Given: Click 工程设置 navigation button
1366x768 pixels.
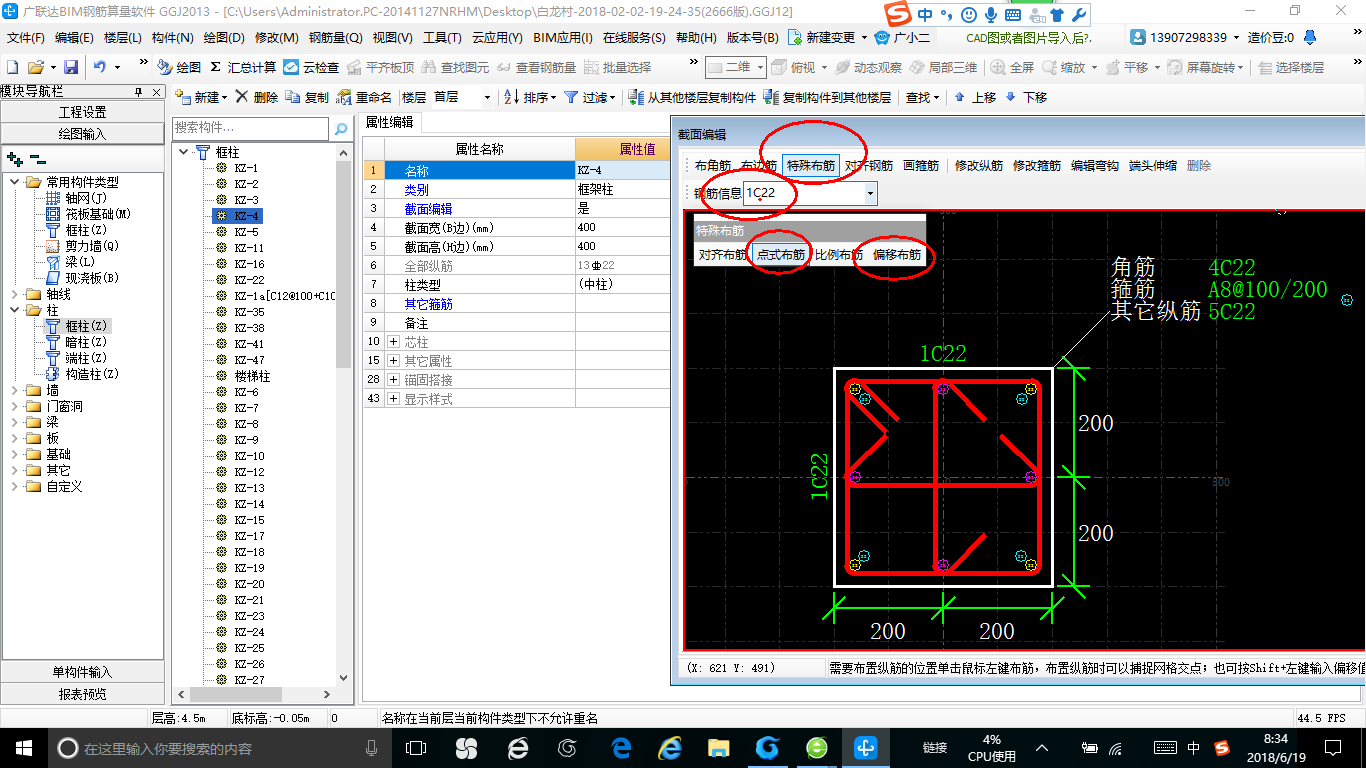Looking at the screenshot, I should (82, 112).
